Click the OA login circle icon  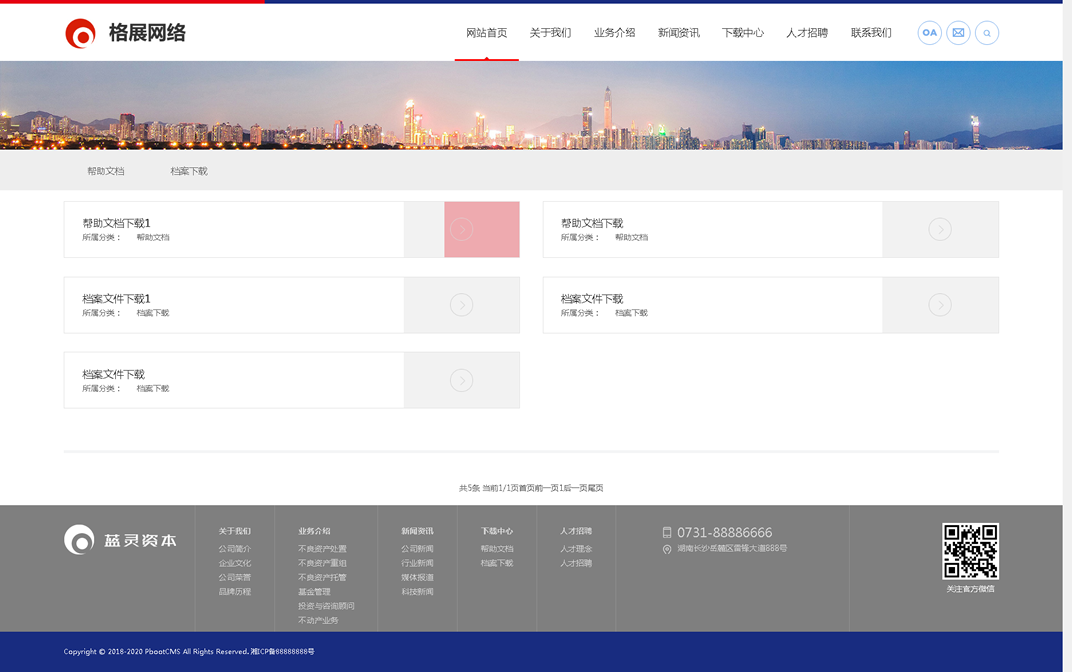(929, 33)
